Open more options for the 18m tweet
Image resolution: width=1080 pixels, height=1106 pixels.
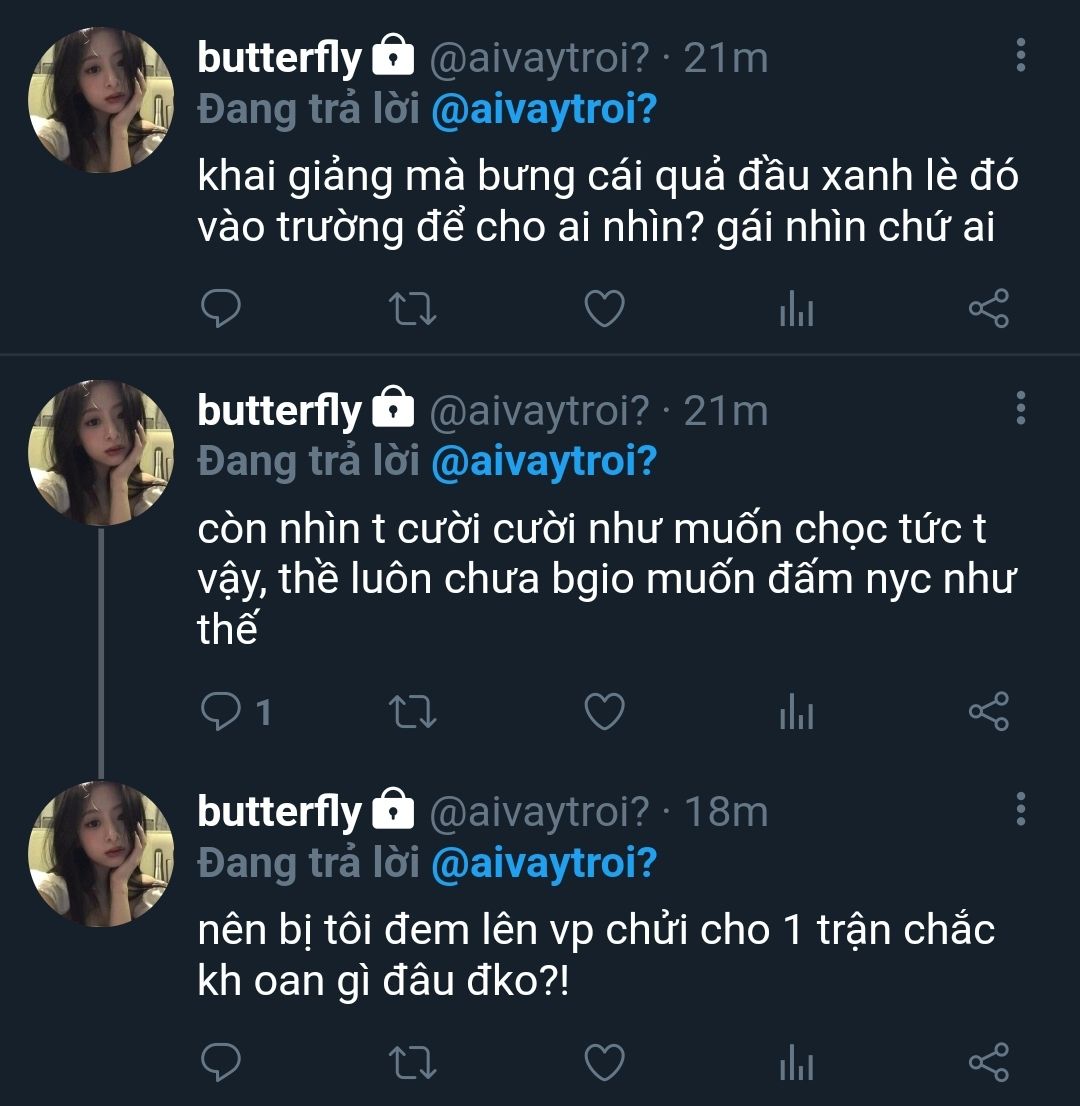coord(1020,809)
